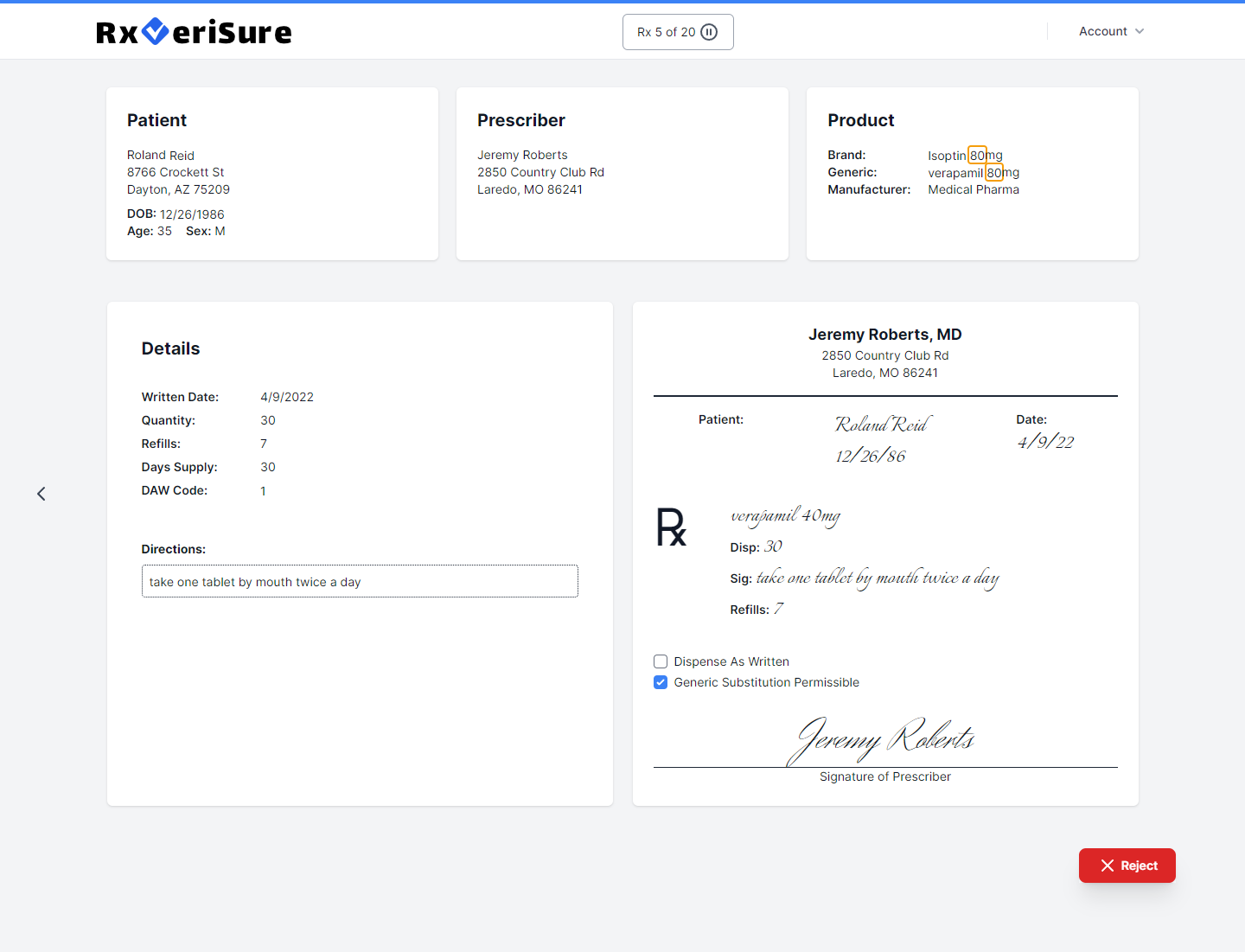Screen dimensions: 1245x952
Task: Go back with the left chevron arrow
Action: pos(41,494)
